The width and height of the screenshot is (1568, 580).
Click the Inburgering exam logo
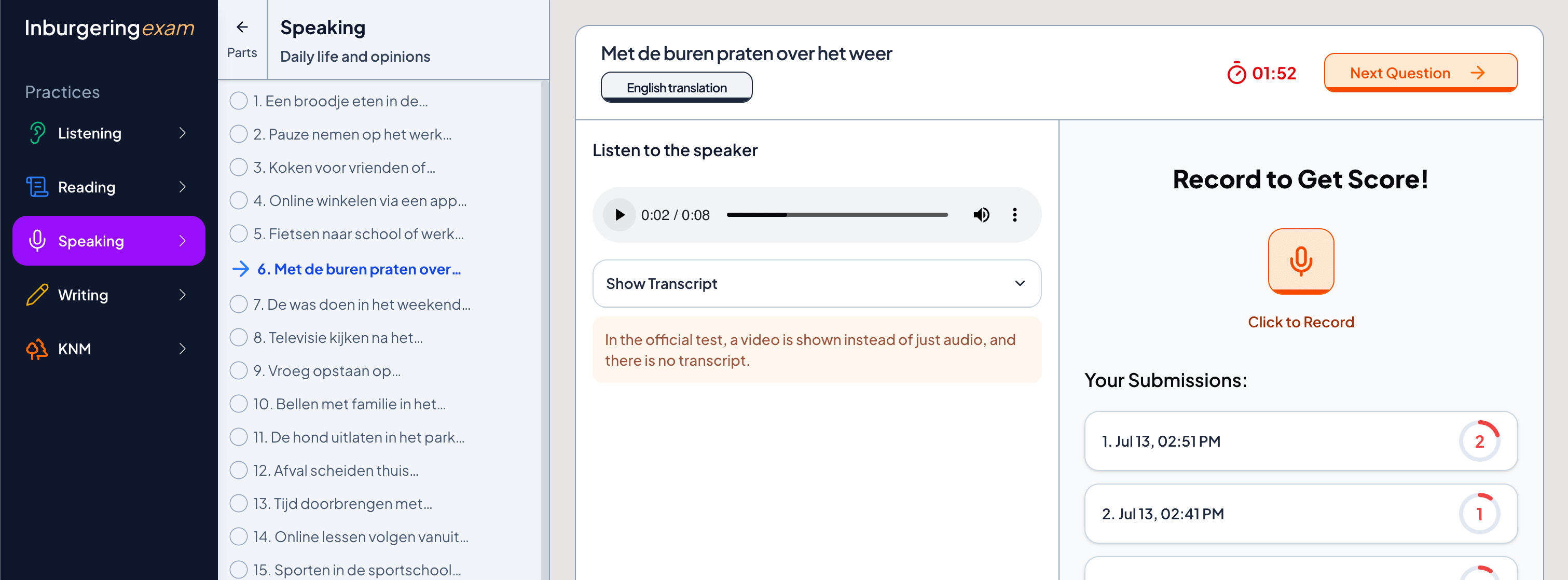tap(109, 28)
